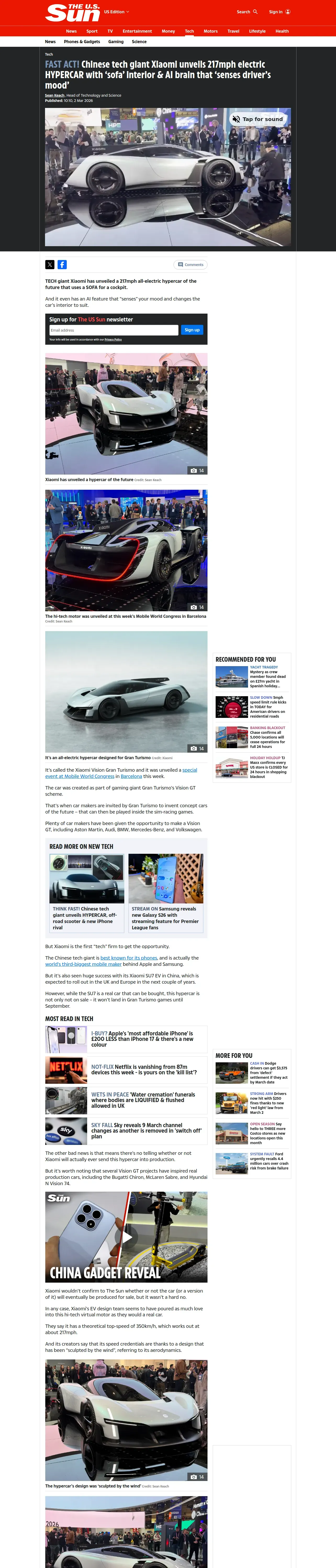
Task: Open News in main red navigation
Action: 71,31
